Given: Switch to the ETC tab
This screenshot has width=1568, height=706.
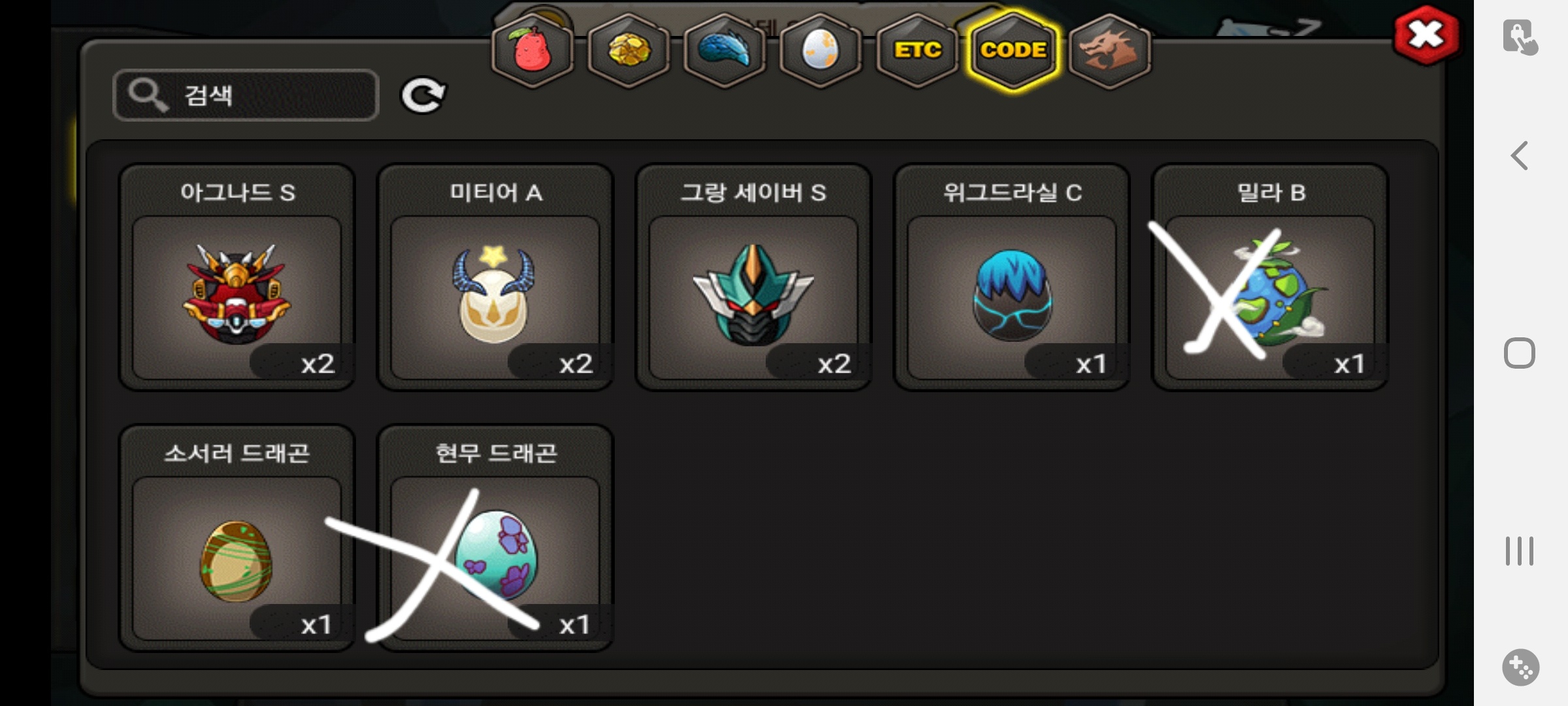Looking at the screenshot, I should click(x=917, y=50).
